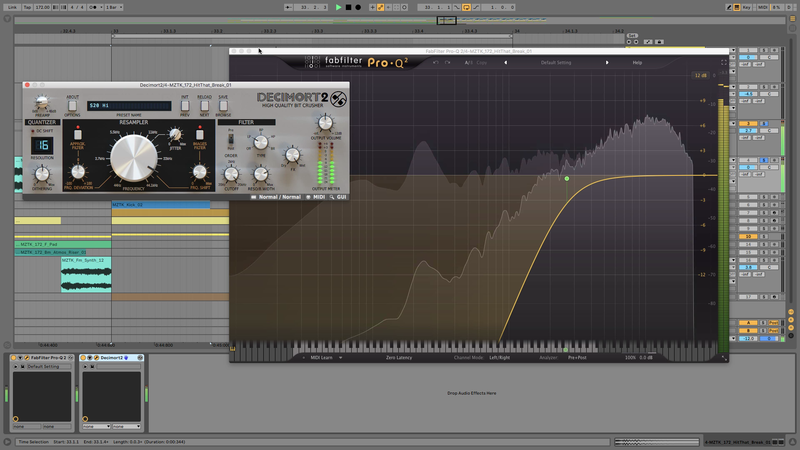Click the Link button
This screenshot has height=450, width=800.
coord(12,7)
